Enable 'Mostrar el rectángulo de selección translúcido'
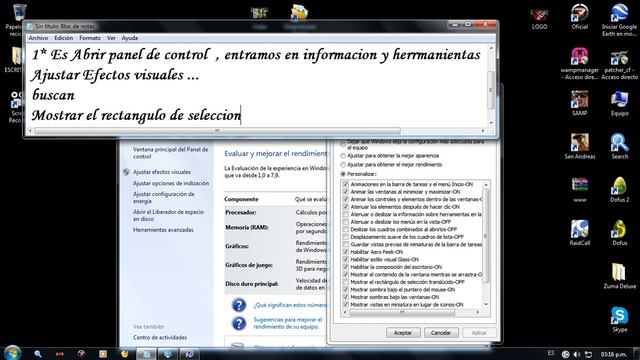Image resolution: width=640 pixels, height=360 pixels. point(346,282)
